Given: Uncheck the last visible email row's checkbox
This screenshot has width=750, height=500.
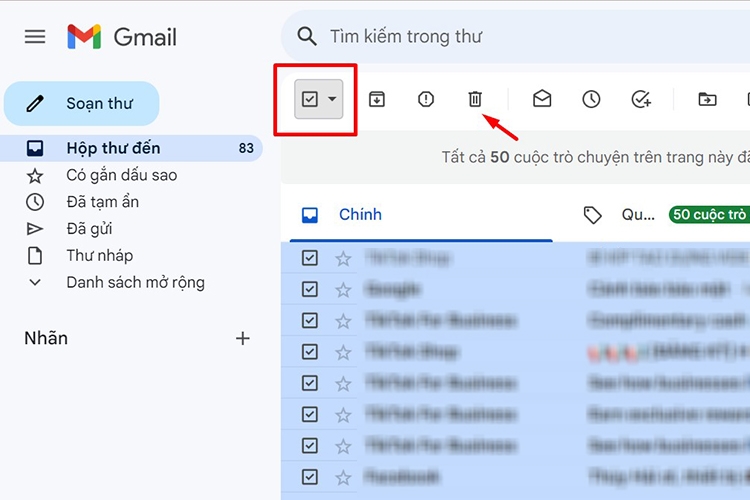Looking at the screenshot, I should (x=309, y=477).
